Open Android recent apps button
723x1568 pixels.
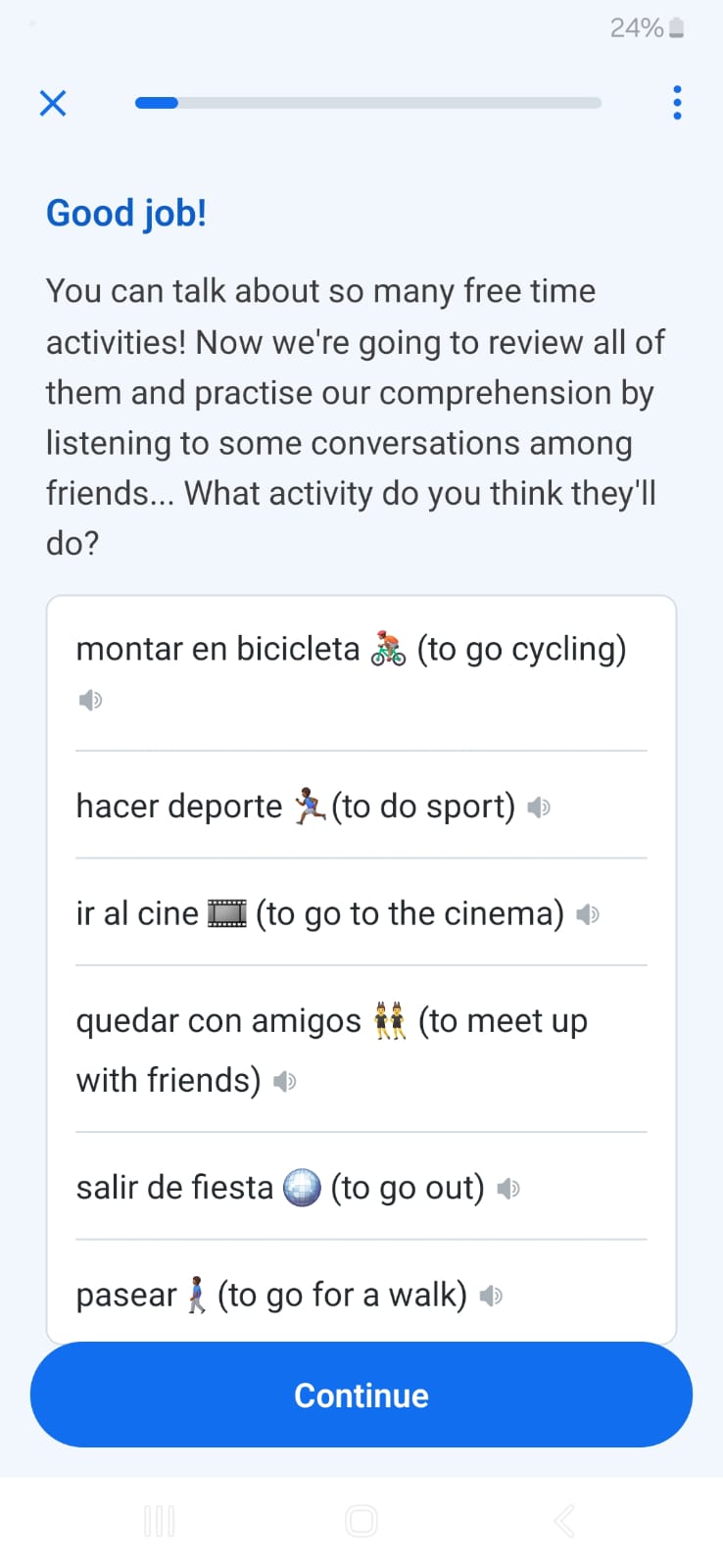[x=159, y=1521]
